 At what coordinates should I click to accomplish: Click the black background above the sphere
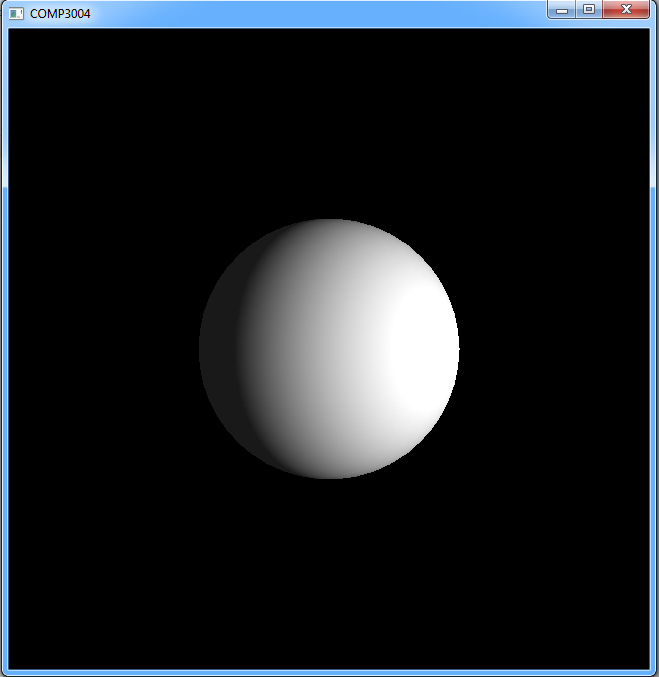[329, 120]
